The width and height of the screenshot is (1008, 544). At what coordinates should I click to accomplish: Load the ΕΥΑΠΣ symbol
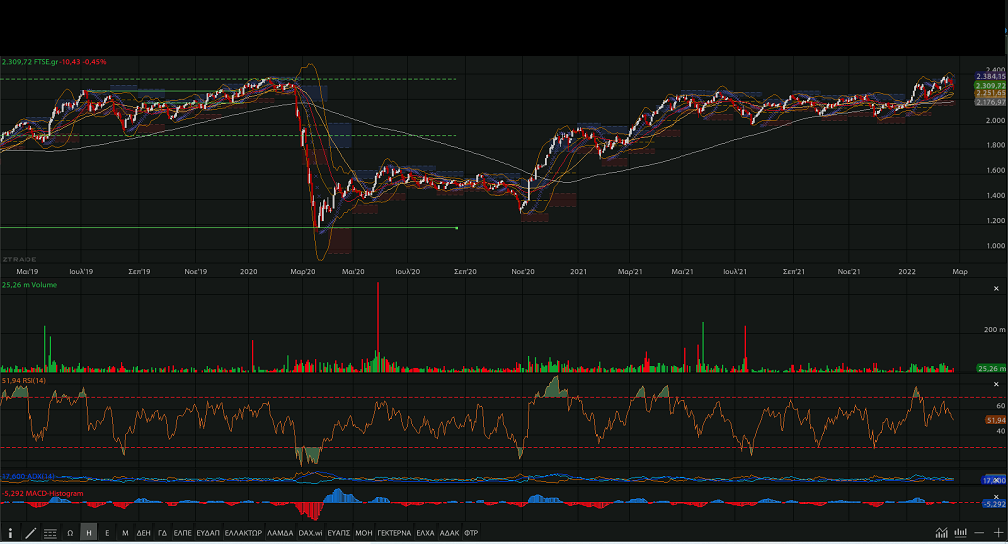pos(339,533)
